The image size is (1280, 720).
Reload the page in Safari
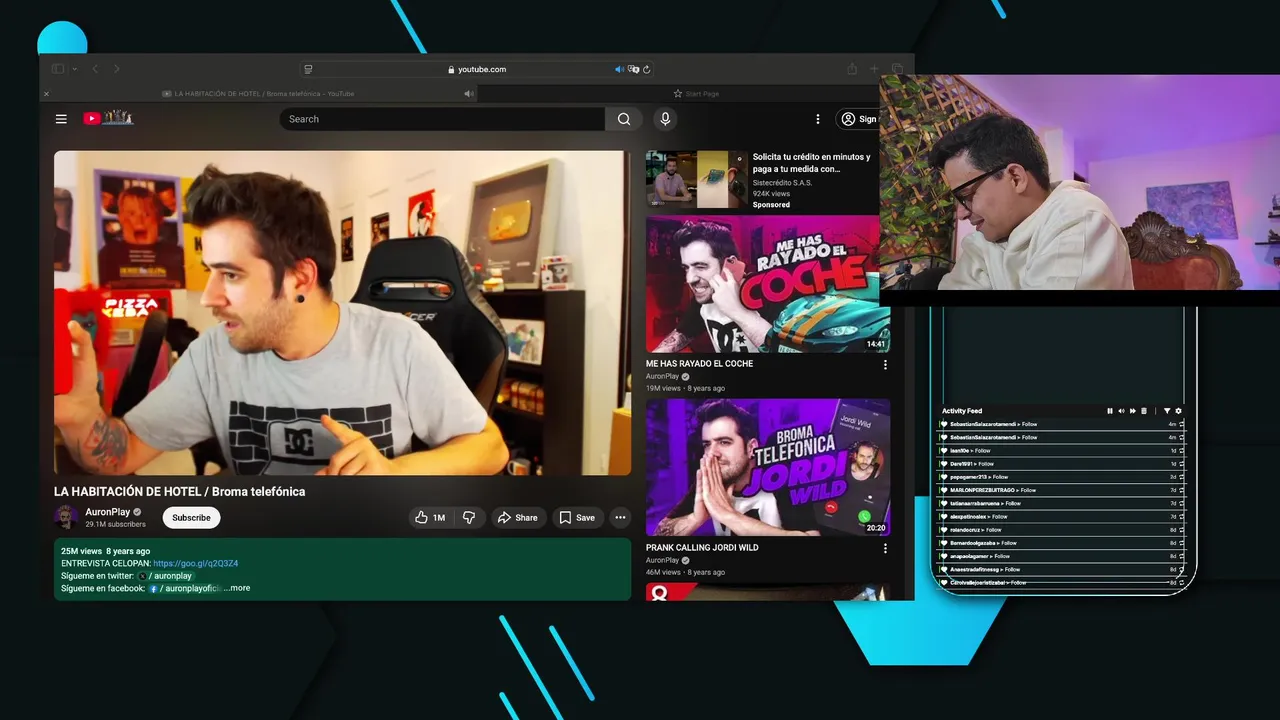click(x=647, y=69)
